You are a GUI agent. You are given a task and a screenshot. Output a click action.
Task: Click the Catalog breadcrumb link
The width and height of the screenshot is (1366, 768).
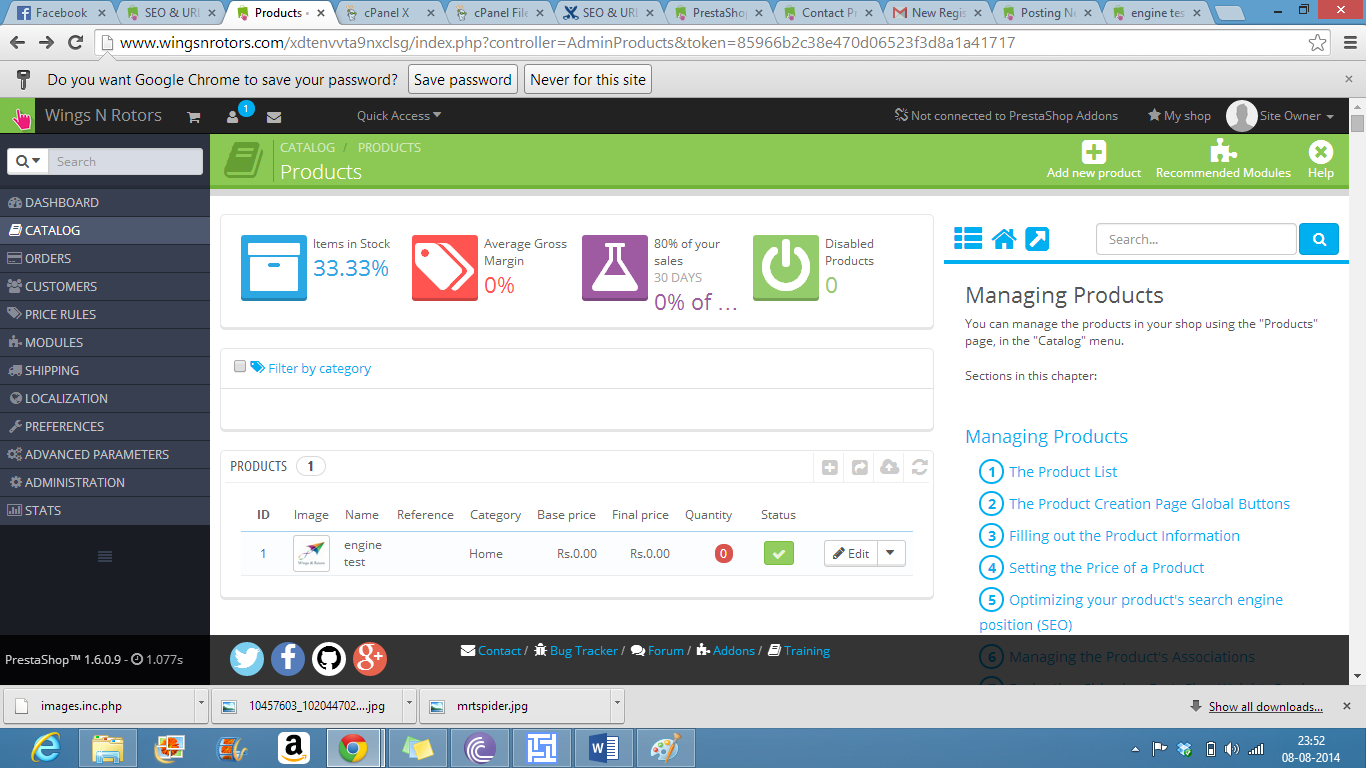[307, 147]
